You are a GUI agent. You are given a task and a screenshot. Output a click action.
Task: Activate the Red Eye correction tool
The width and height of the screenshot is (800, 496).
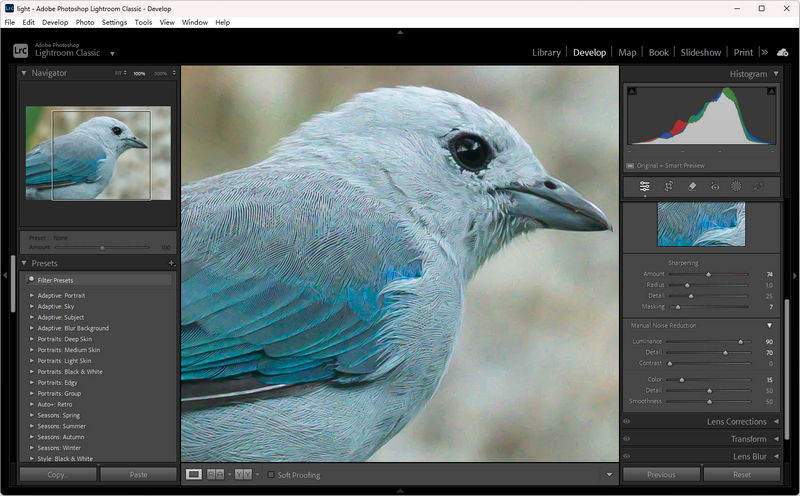[x=715, y=186]
